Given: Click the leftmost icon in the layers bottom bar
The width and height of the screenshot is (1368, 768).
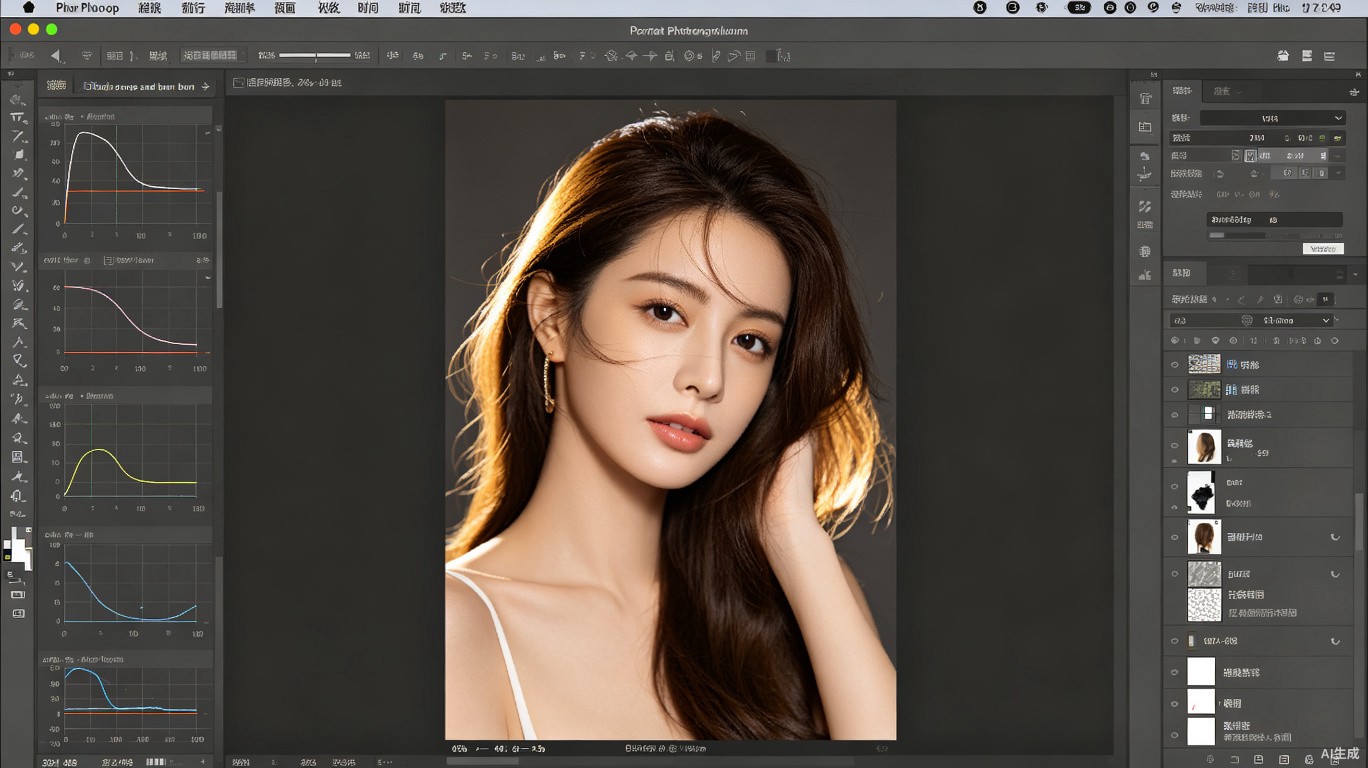Looking at the screenshot, I should pos(1208,760).
